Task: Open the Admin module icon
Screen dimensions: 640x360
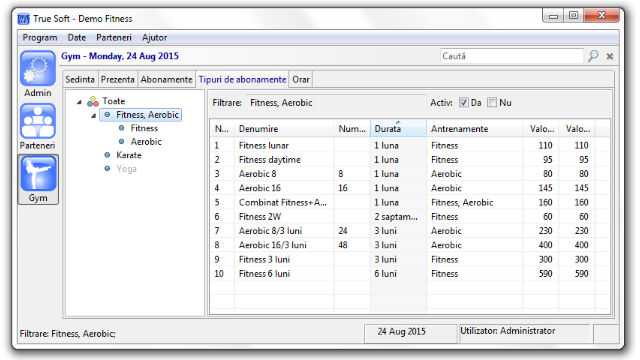Action: click(x=38, y=68)
